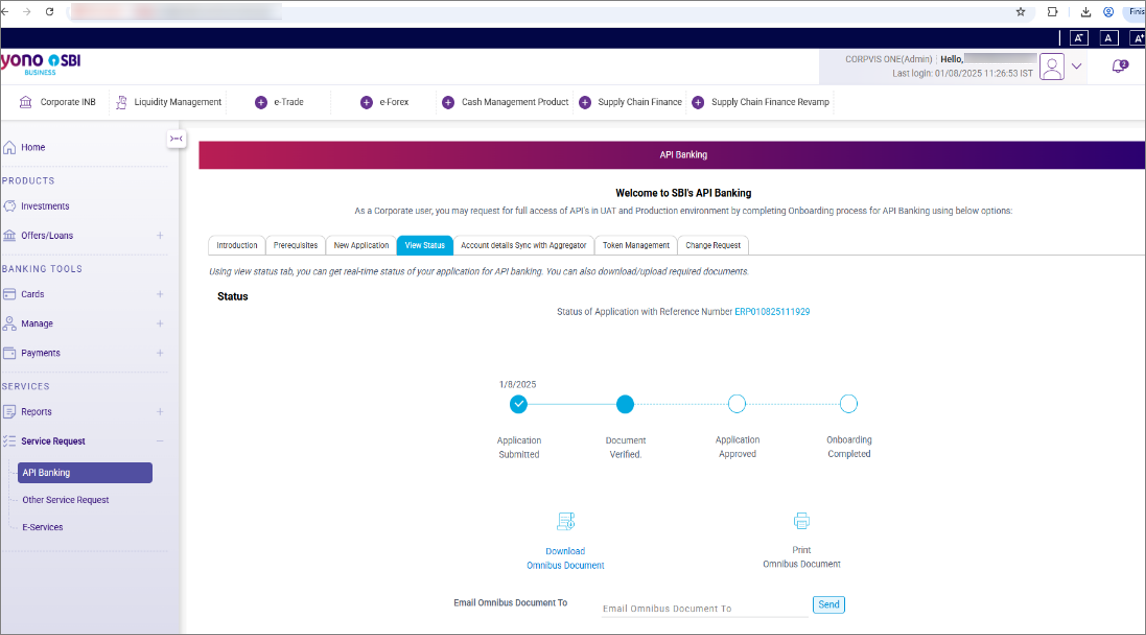Click the browser back arrow
This screenshot has width=1146, height=635.
(4, 12)
